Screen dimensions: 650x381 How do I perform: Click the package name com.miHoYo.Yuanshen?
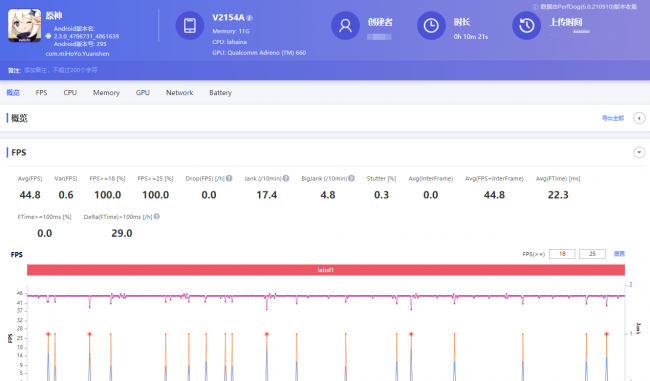point(78,54)
